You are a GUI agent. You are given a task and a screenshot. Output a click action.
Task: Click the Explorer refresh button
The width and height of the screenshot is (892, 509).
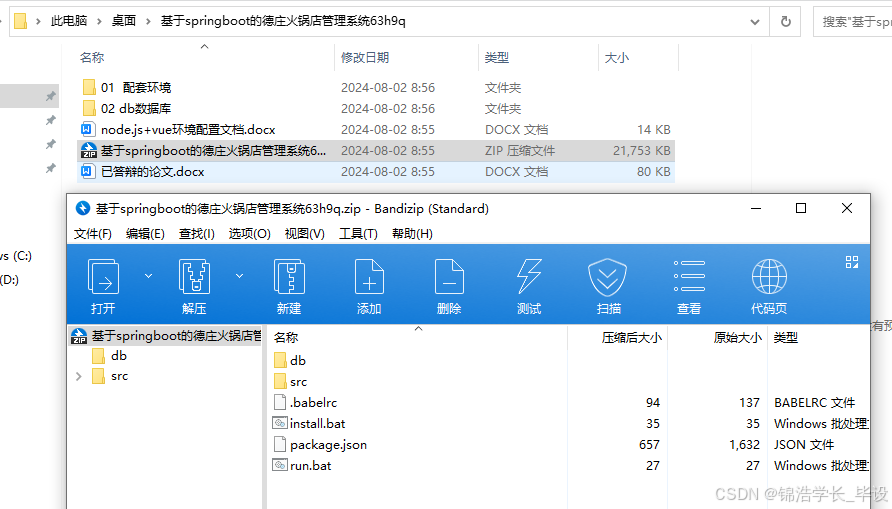tap(786, 22)
